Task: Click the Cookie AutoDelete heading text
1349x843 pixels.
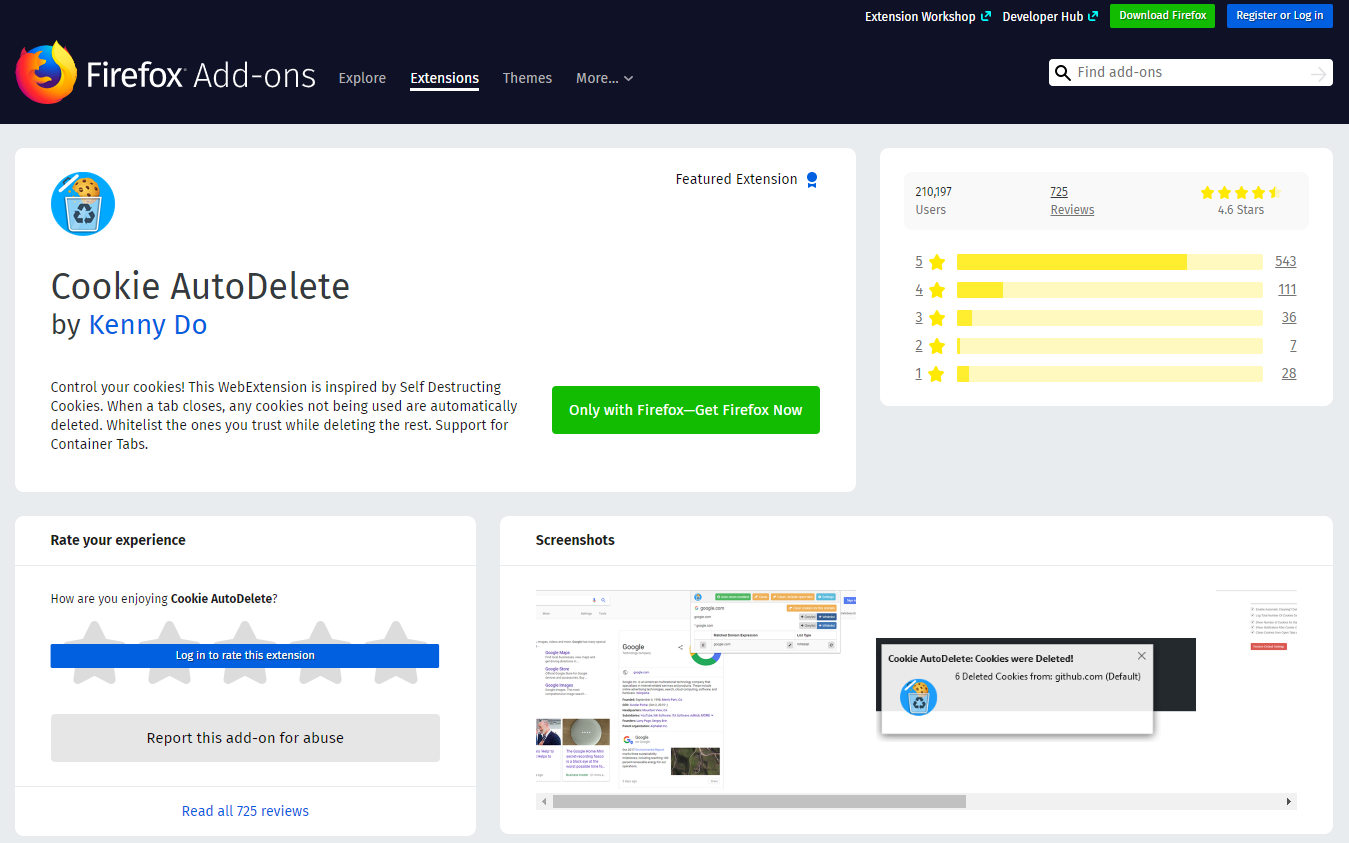Action: pyautogui.click(x=200, y=287)
